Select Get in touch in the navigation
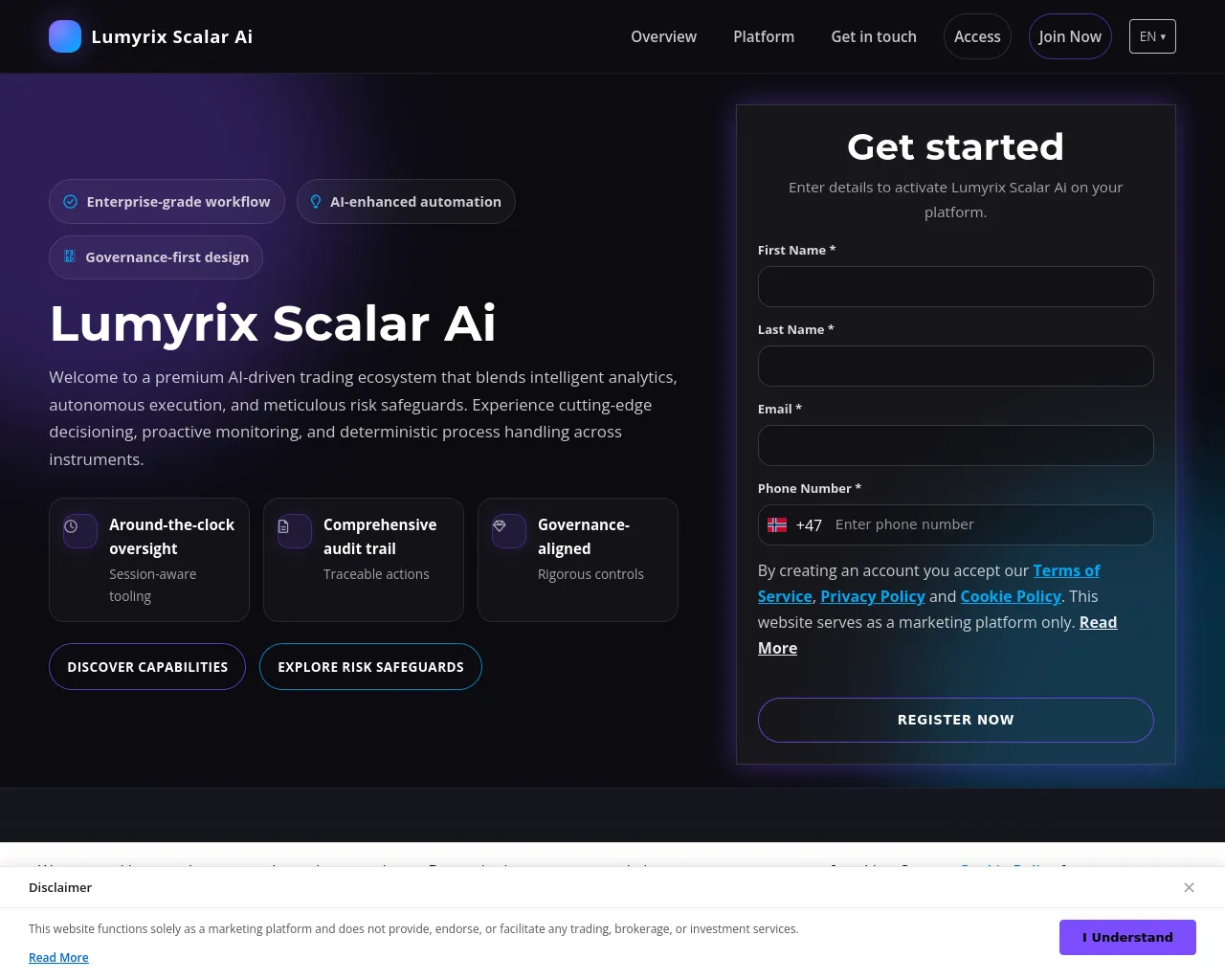 point(874,36)
